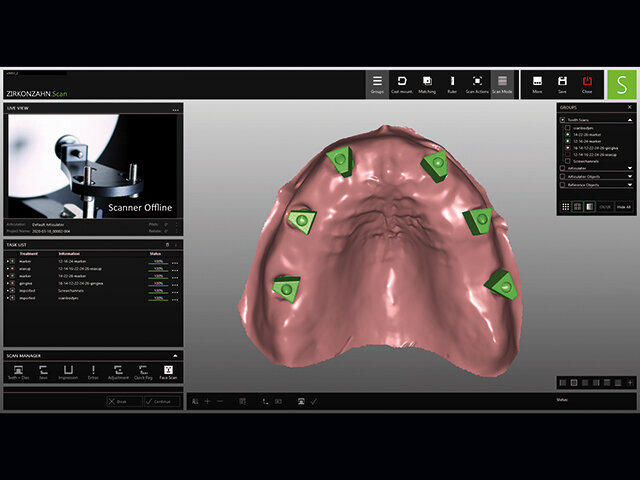The height and width of the screenshot is (480, 640).
Task: Uncheck the 14-22-26-marker scan
Action: coord(567,135)
